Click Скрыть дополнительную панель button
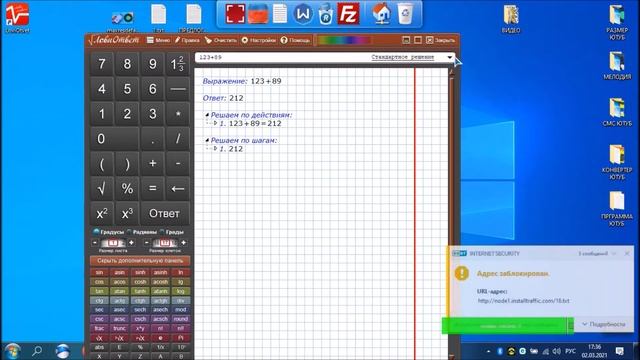The width and height of the screenshot is (640, 360). coord(140,260)
